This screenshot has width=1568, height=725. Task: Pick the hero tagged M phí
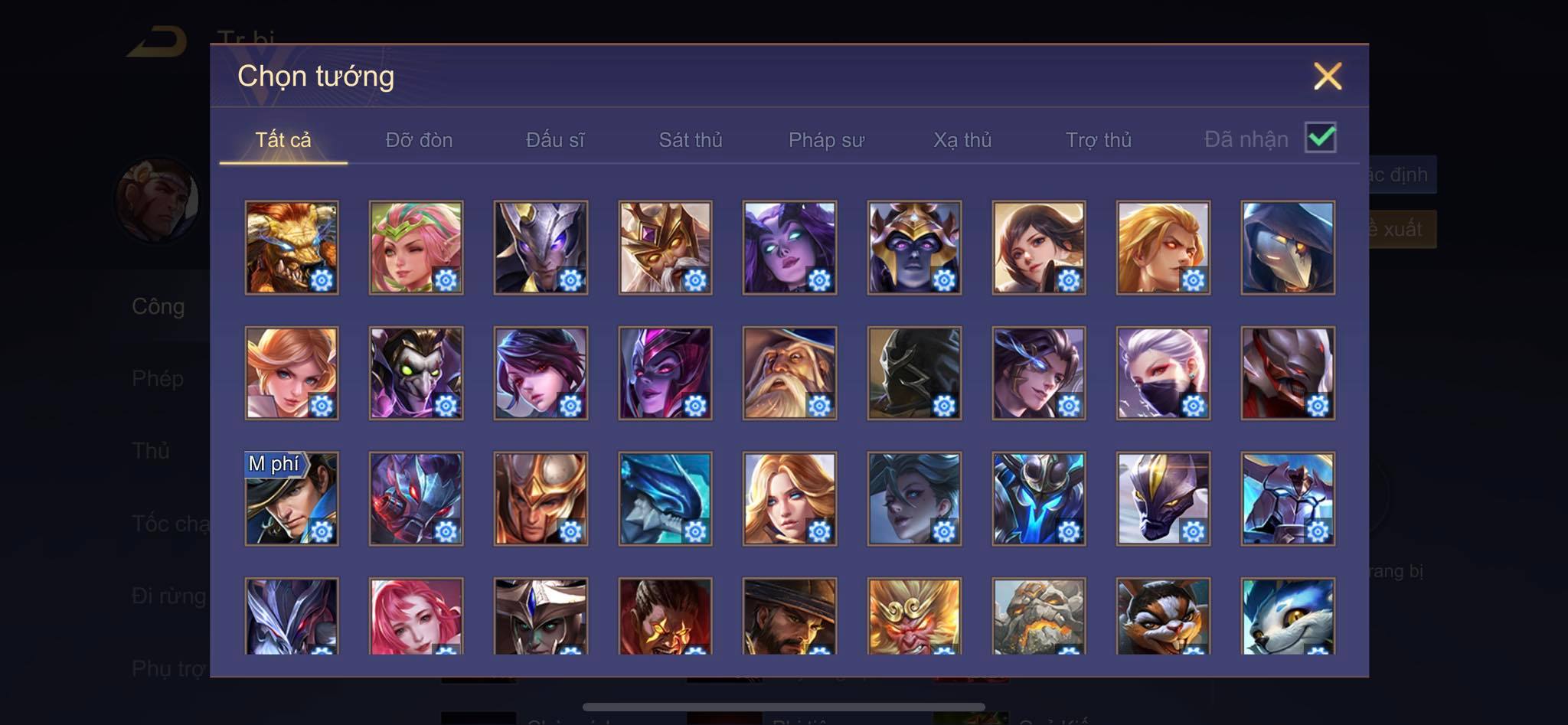point(292,498)
